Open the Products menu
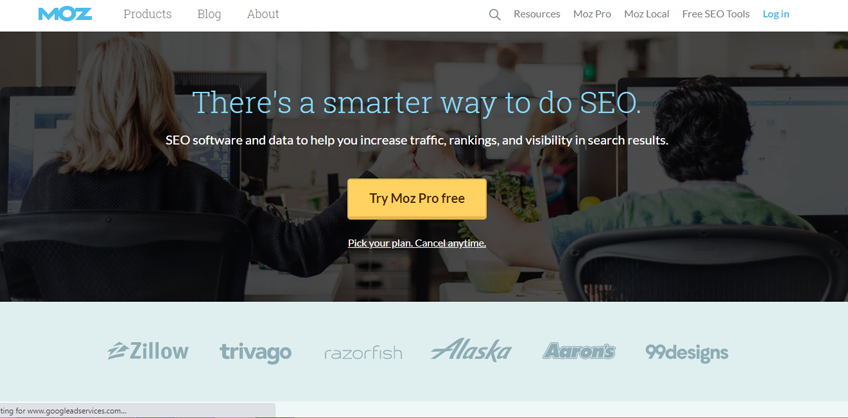 [147, 14]
